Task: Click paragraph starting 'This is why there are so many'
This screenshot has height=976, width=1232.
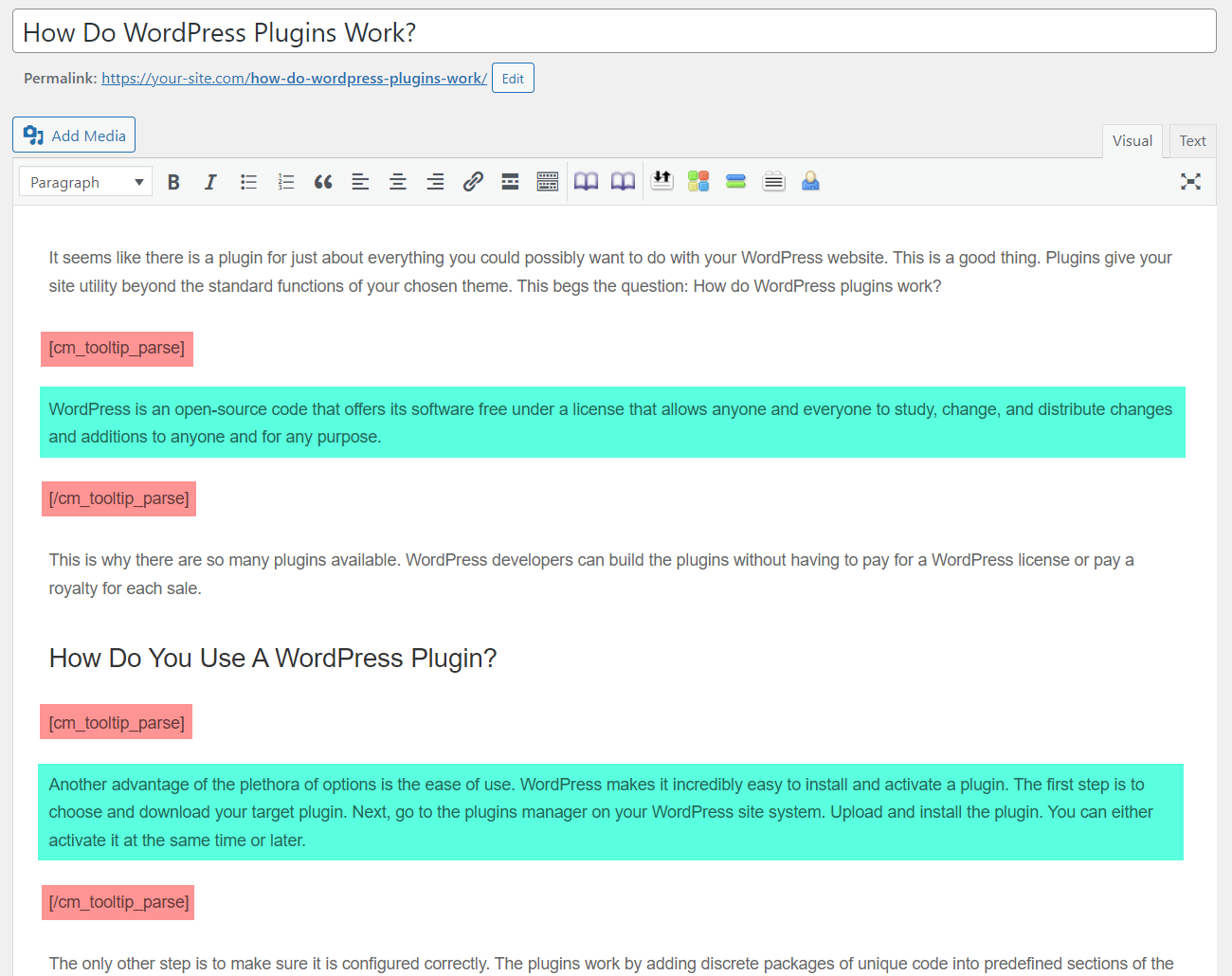Action: [591, 574]
